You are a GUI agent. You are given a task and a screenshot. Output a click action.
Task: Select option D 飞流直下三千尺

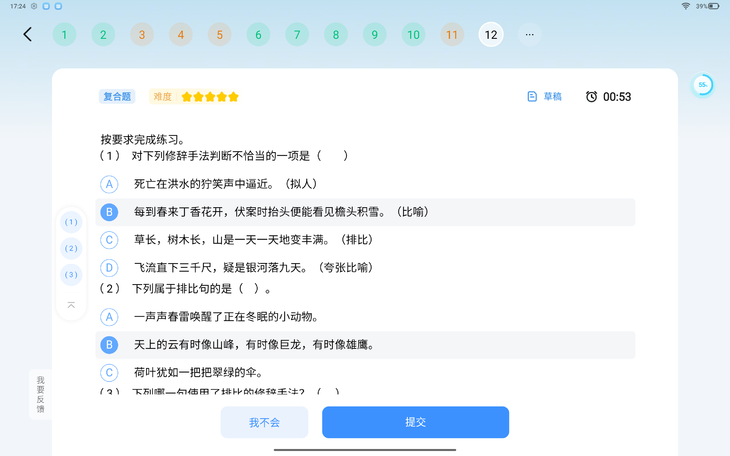click(109, 268)
